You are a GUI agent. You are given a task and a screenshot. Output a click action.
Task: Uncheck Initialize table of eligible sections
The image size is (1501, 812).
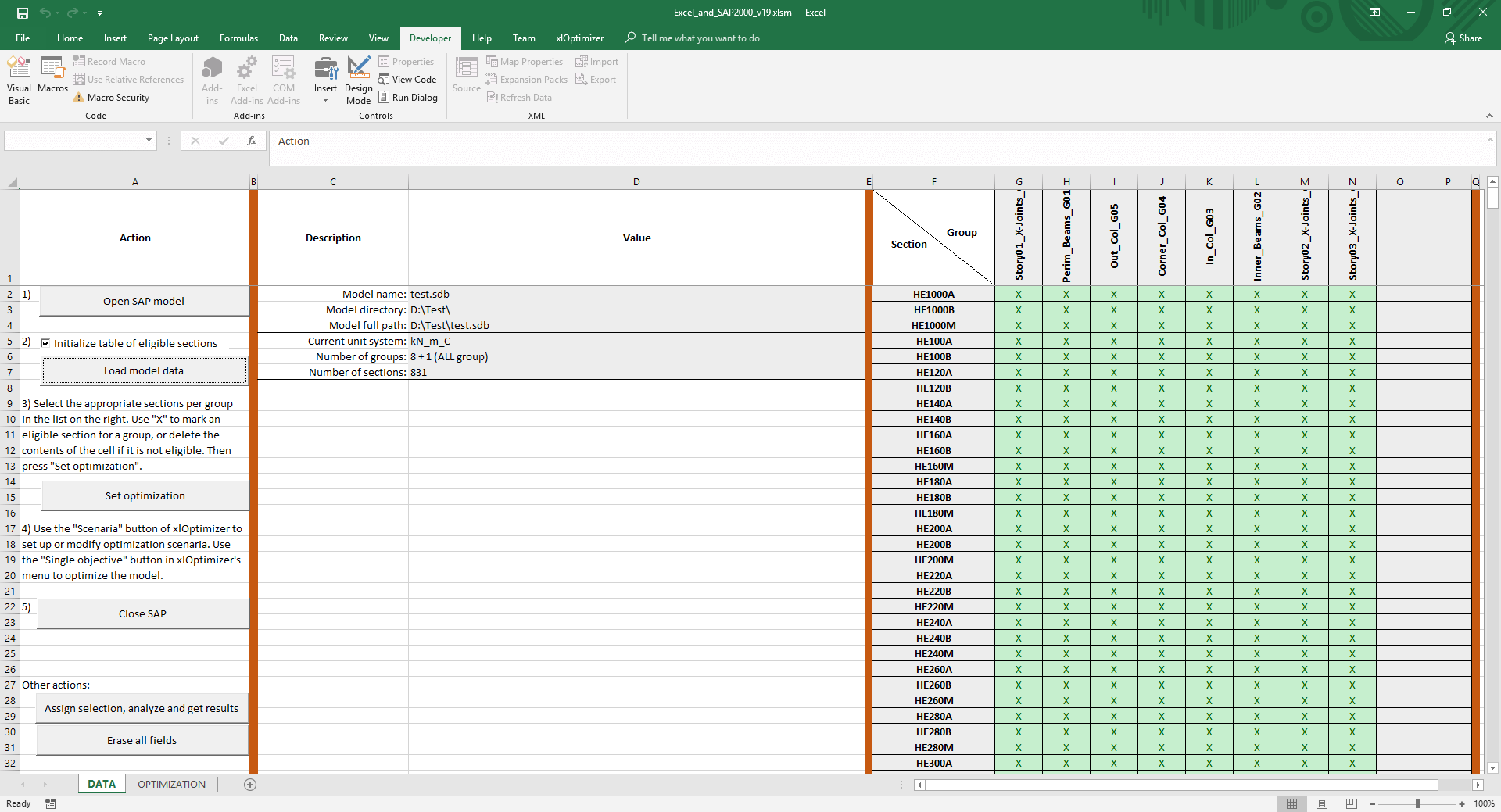(x=45, y=343)
